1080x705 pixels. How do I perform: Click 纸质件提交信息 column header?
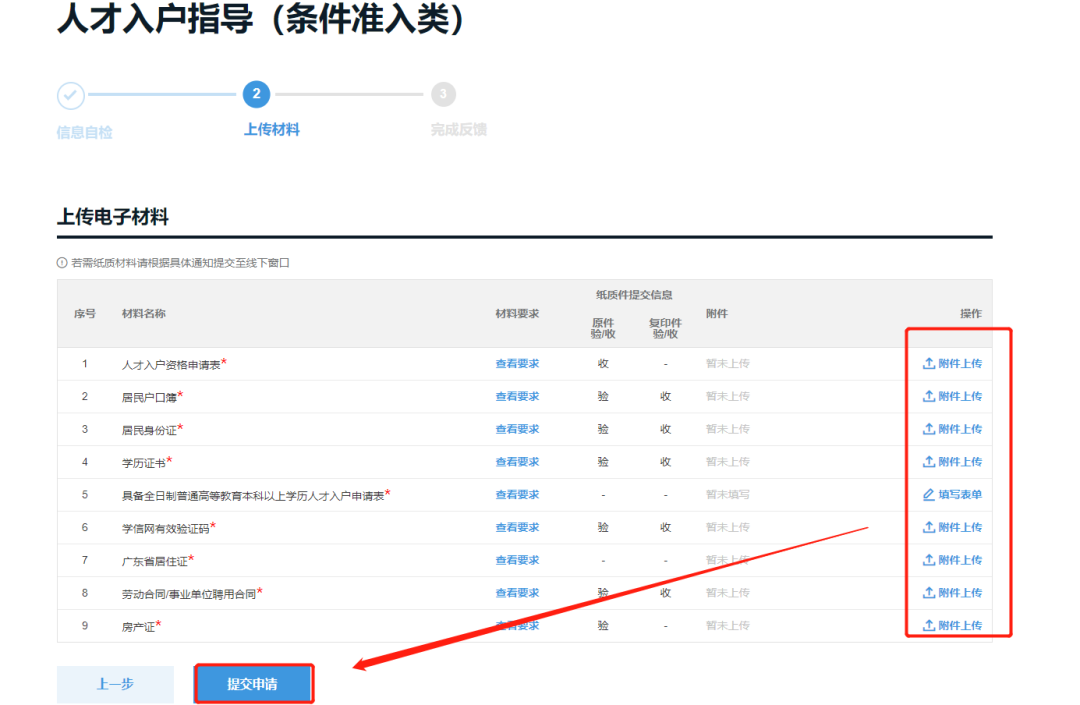pos(634,295)
